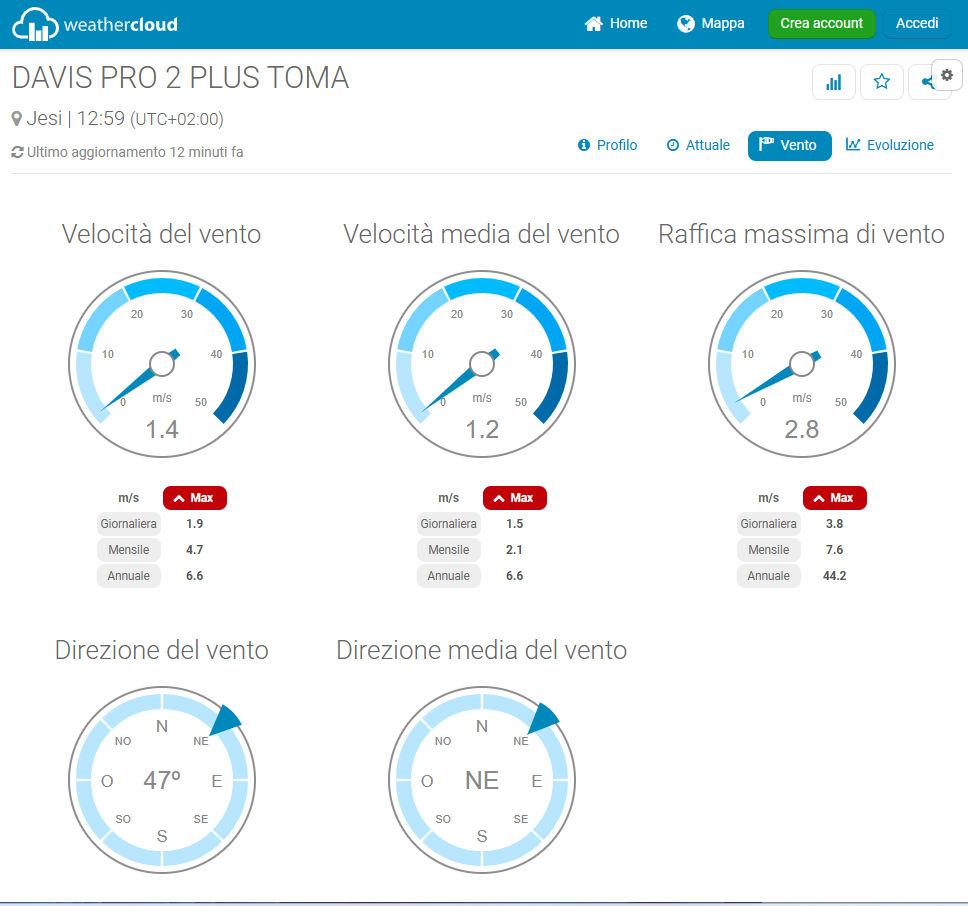
Task: Click the 4.7 monthly wind speed value
Action: (x=194, y=549)
